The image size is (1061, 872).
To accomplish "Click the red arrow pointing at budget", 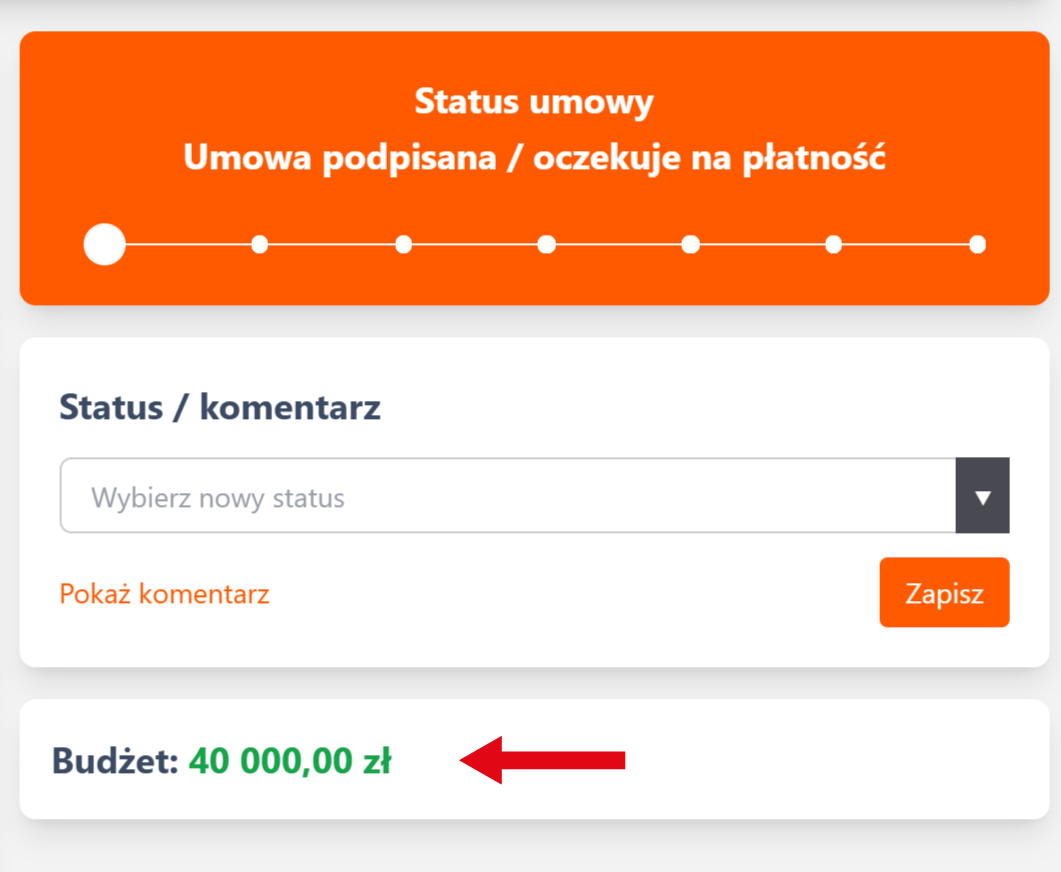I will [x=543, y=761].
